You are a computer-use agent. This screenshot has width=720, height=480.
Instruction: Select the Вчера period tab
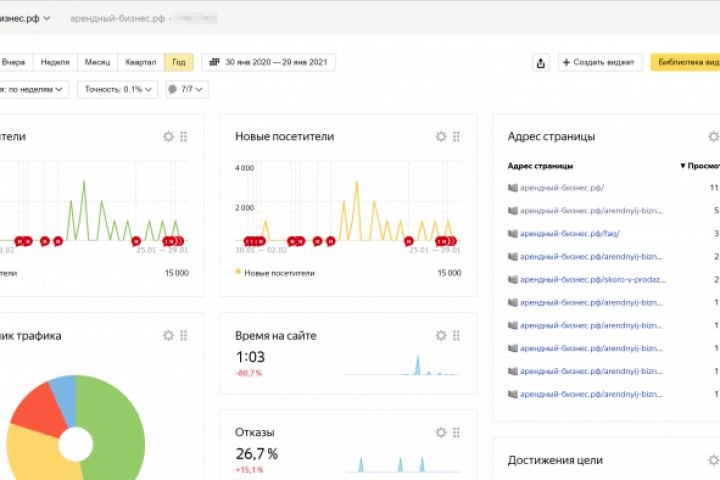(13, 62)
